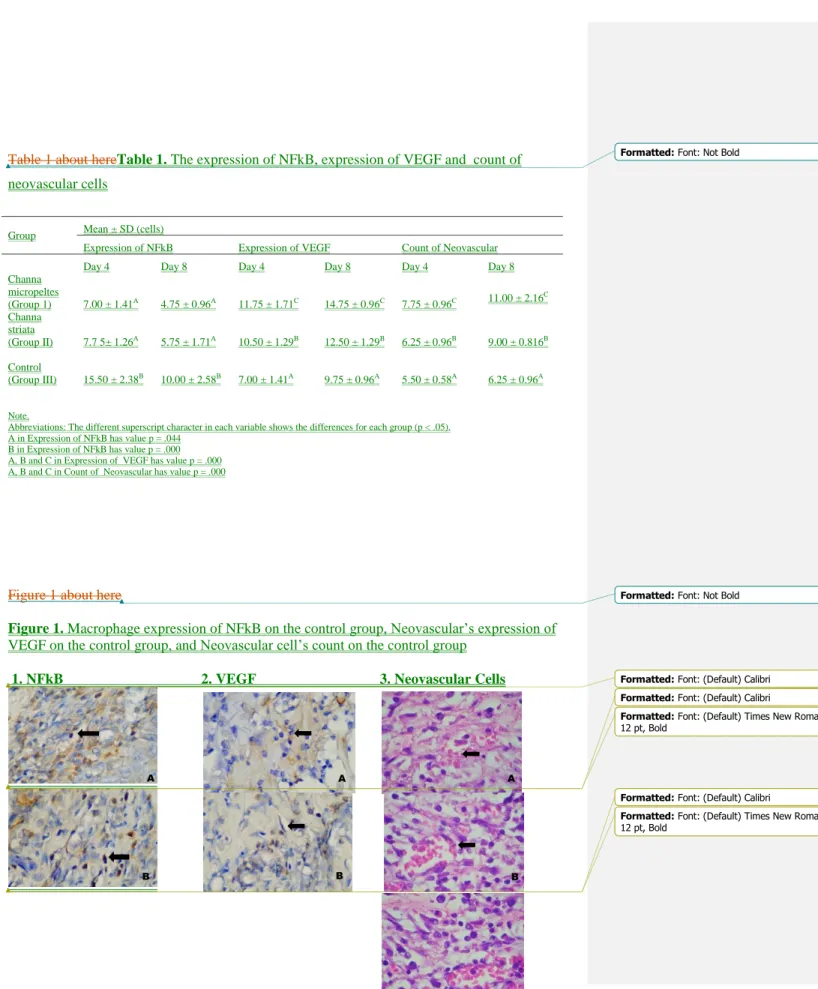This screenshot has height=989, width=818.
Task: Click 'Day 4' under Expression of VEGF
Action: [252, 266]
